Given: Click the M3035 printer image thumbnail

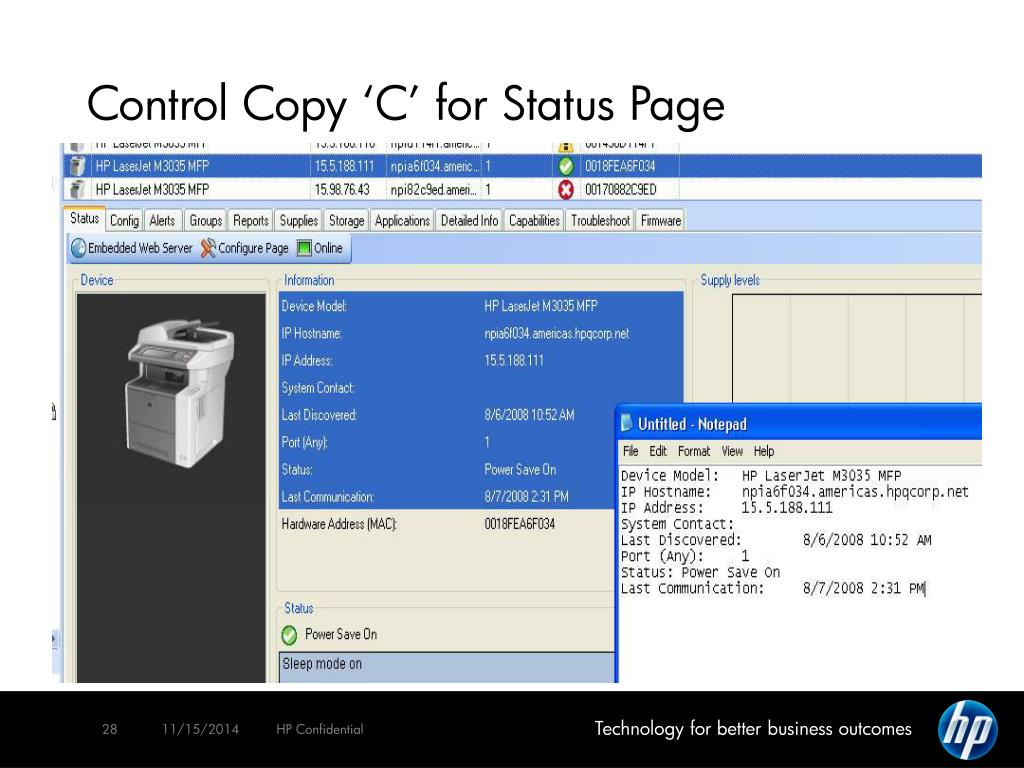Looking at the screenshot, I should [180, 393].
